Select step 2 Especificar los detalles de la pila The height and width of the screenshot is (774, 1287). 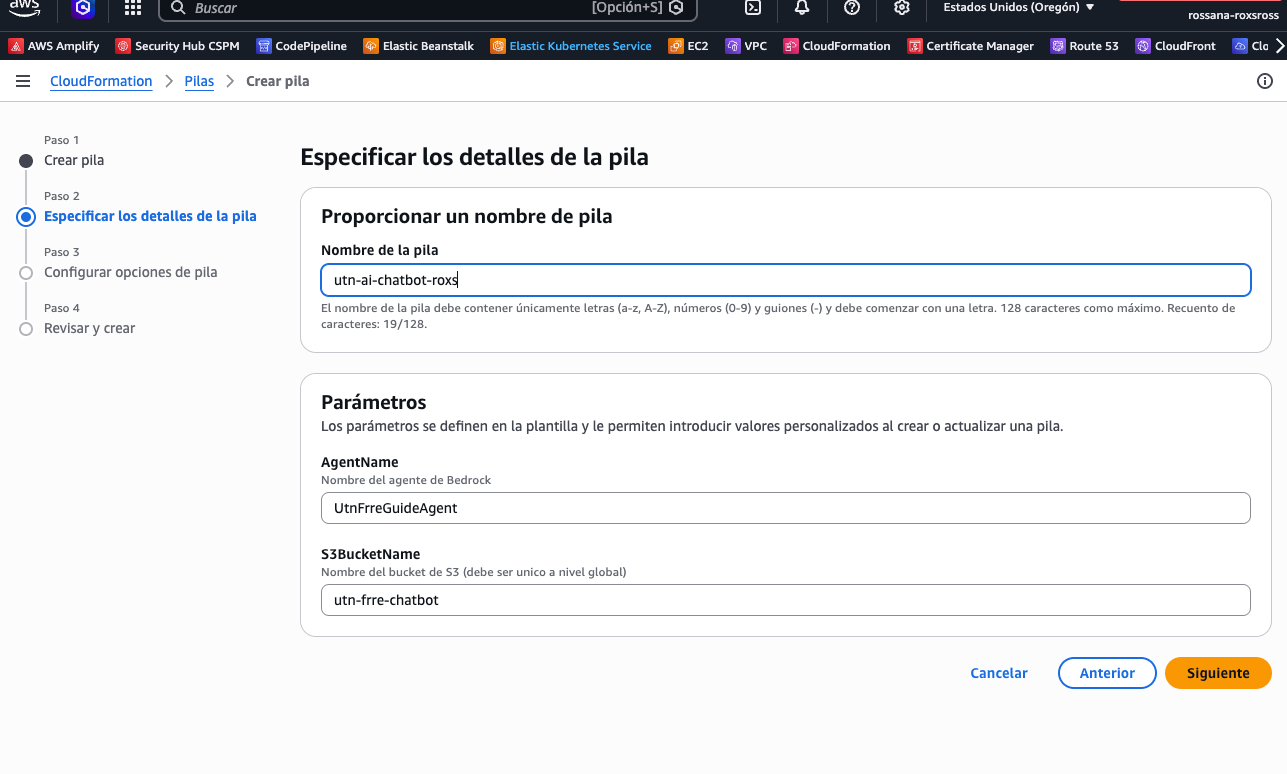(150, 216)
